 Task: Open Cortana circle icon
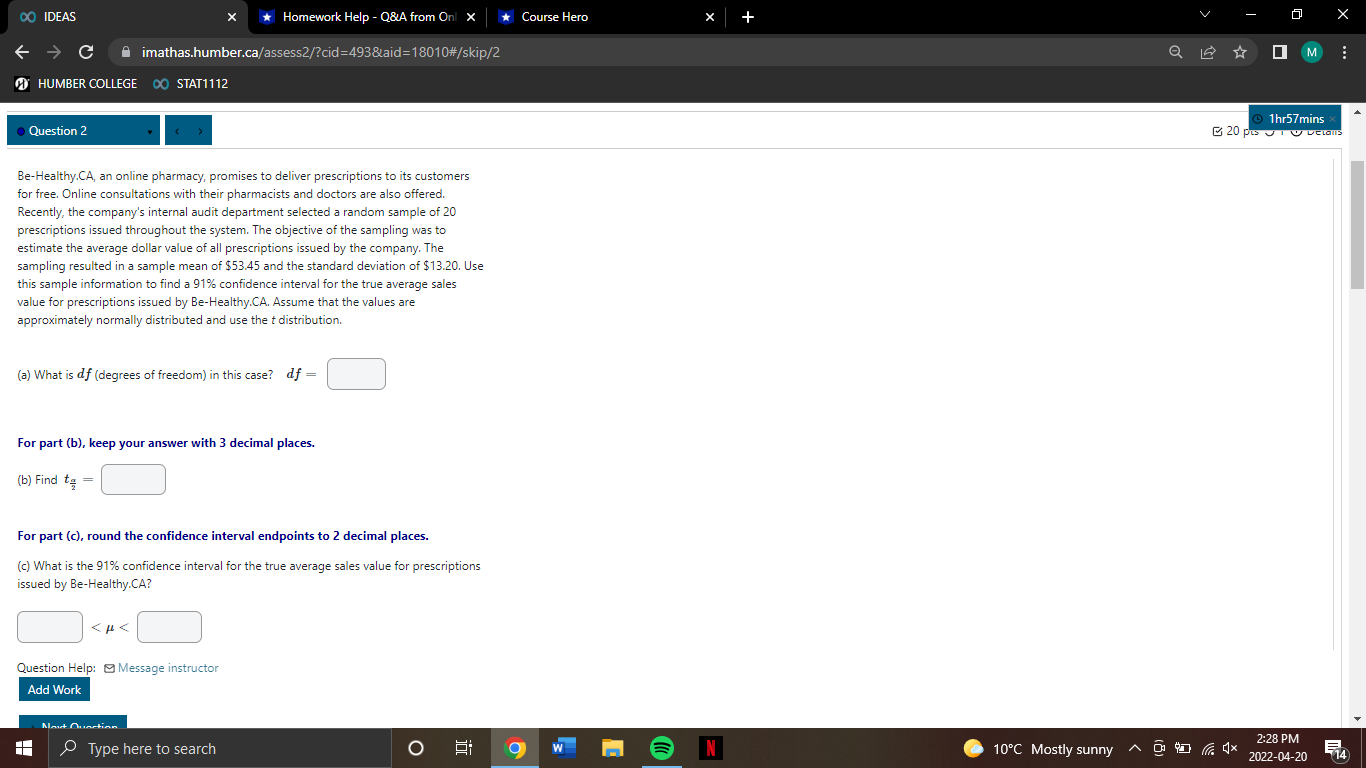pos(416,748)
